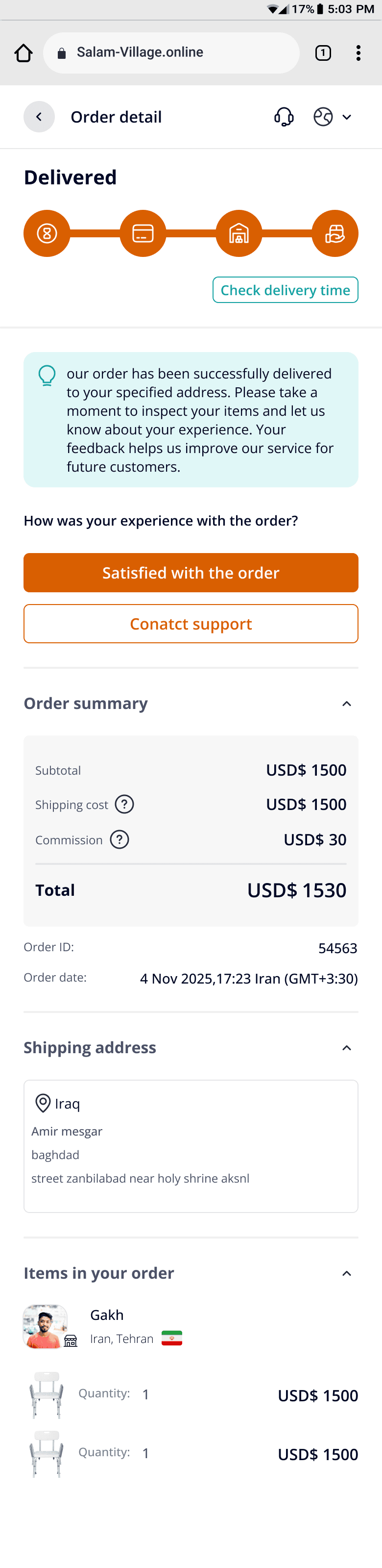Contact support via the headset icon
Screen dimensions: 382x1568
(284, 116)
